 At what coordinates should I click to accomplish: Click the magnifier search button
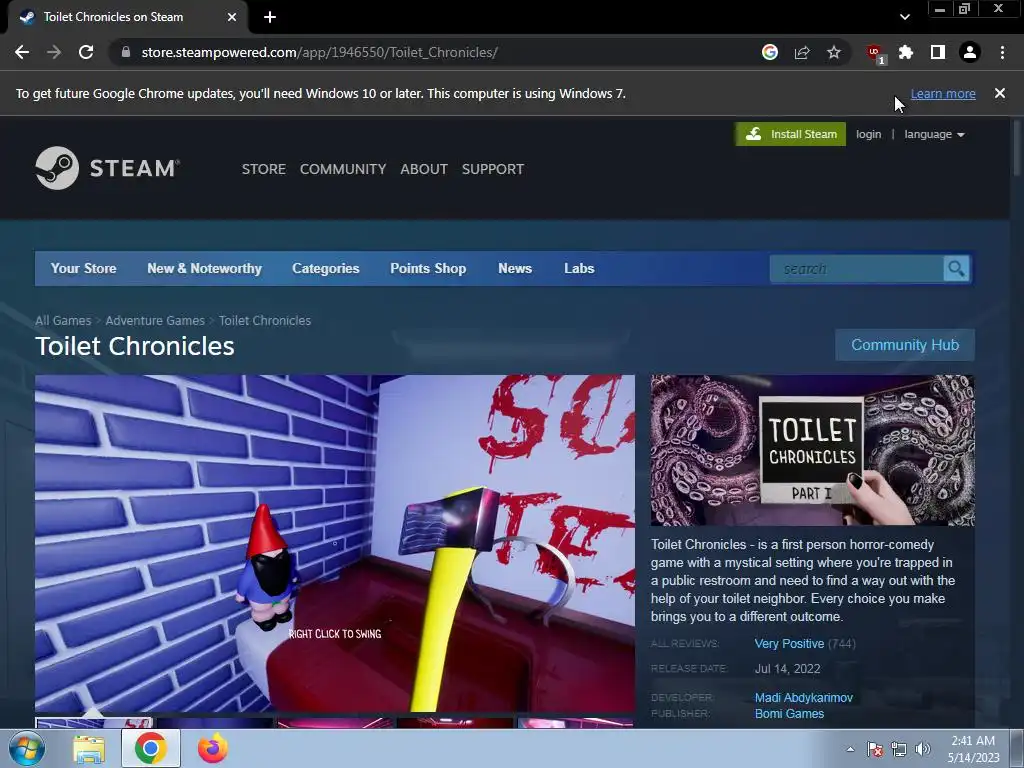956,269
